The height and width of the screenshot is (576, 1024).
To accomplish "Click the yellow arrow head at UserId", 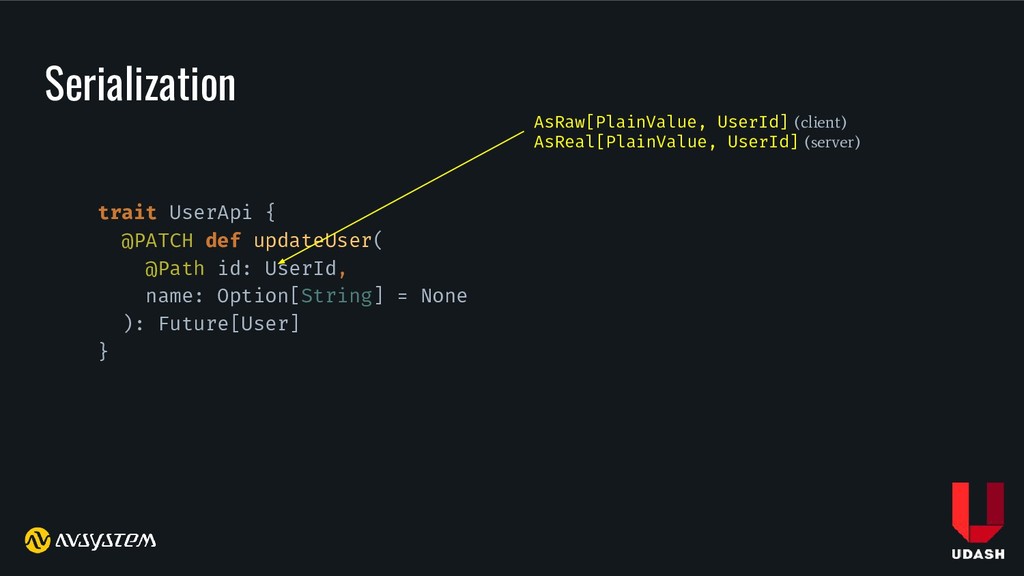I will pos(281,265).
